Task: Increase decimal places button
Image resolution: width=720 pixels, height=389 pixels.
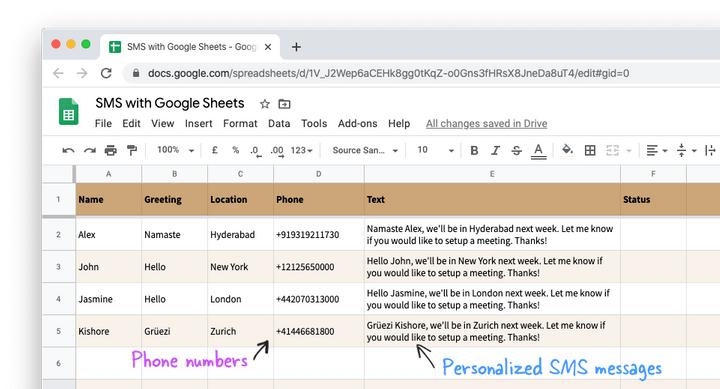Action: [x=277, y=151]
